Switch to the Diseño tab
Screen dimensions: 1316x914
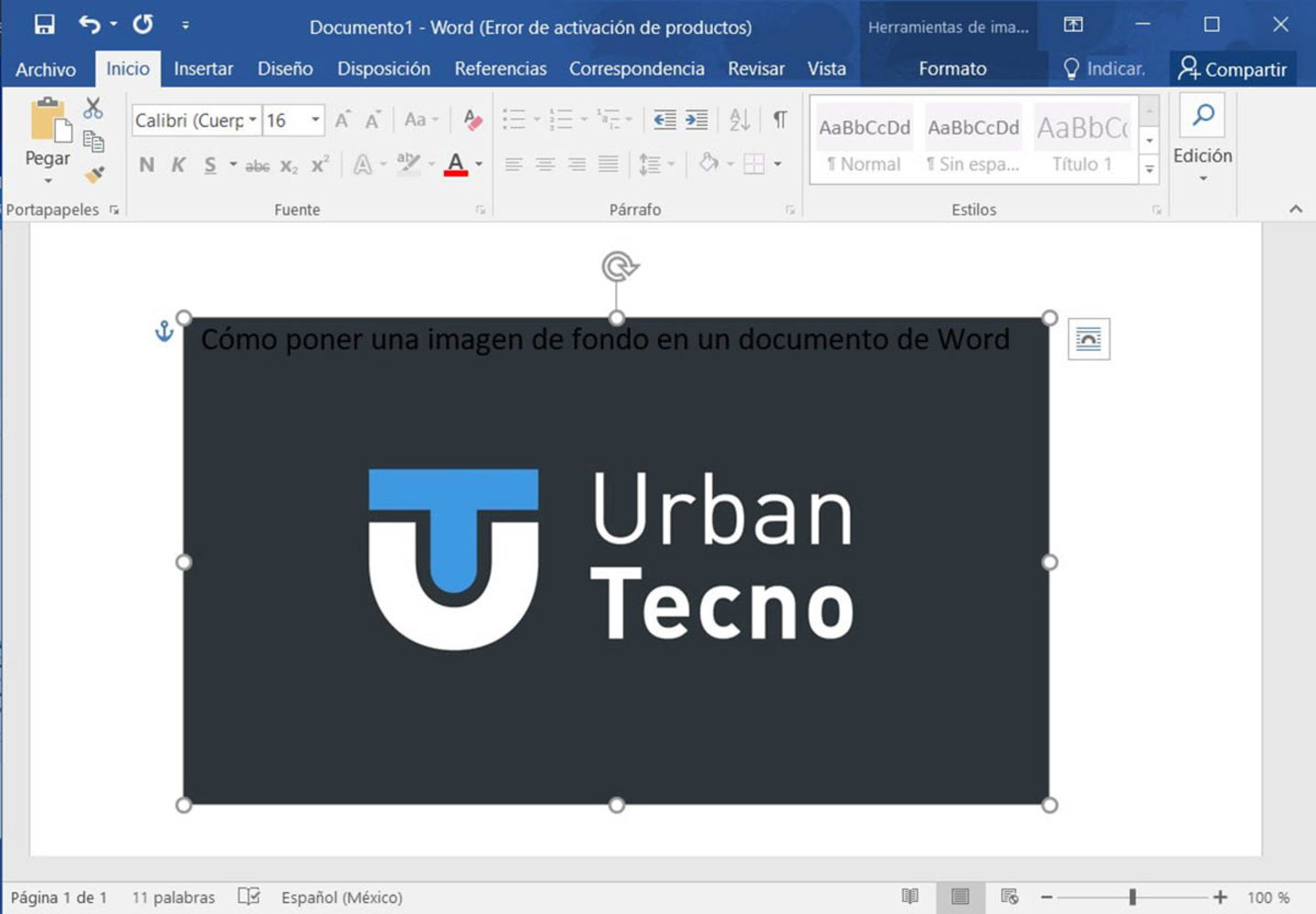click(285, 69)
